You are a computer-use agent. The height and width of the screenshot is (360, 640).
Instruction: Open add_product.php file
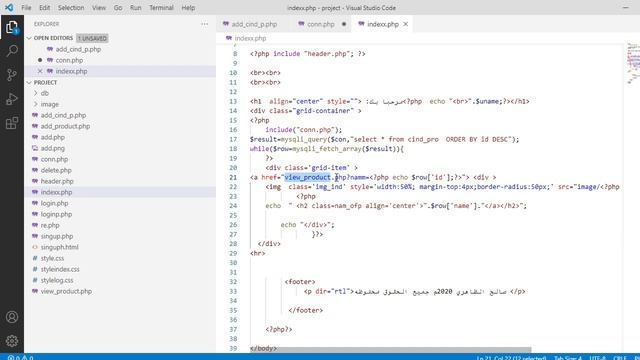tap(65, 126)
